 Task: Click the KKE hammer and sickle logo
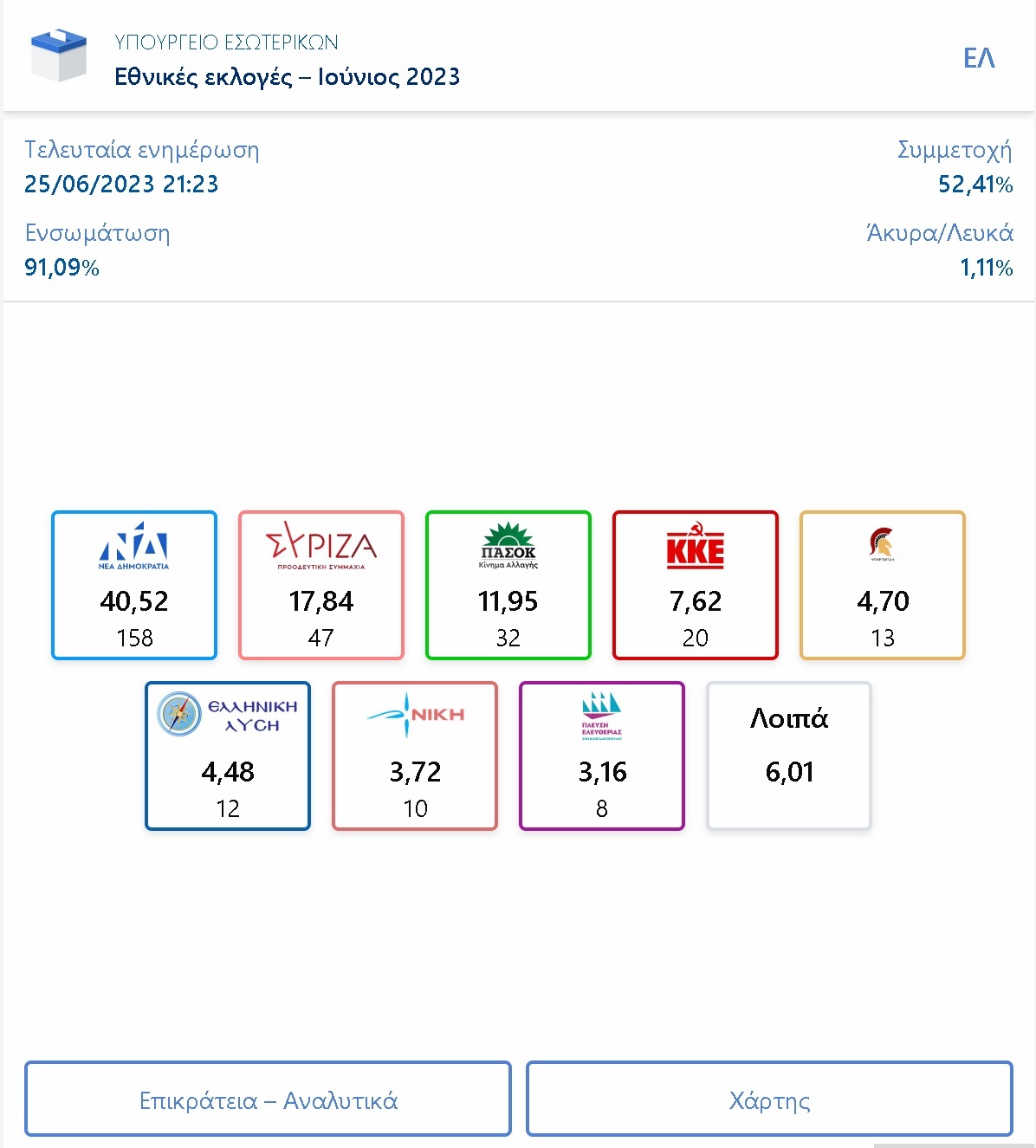pyautogui.click(x=695, y=546)
